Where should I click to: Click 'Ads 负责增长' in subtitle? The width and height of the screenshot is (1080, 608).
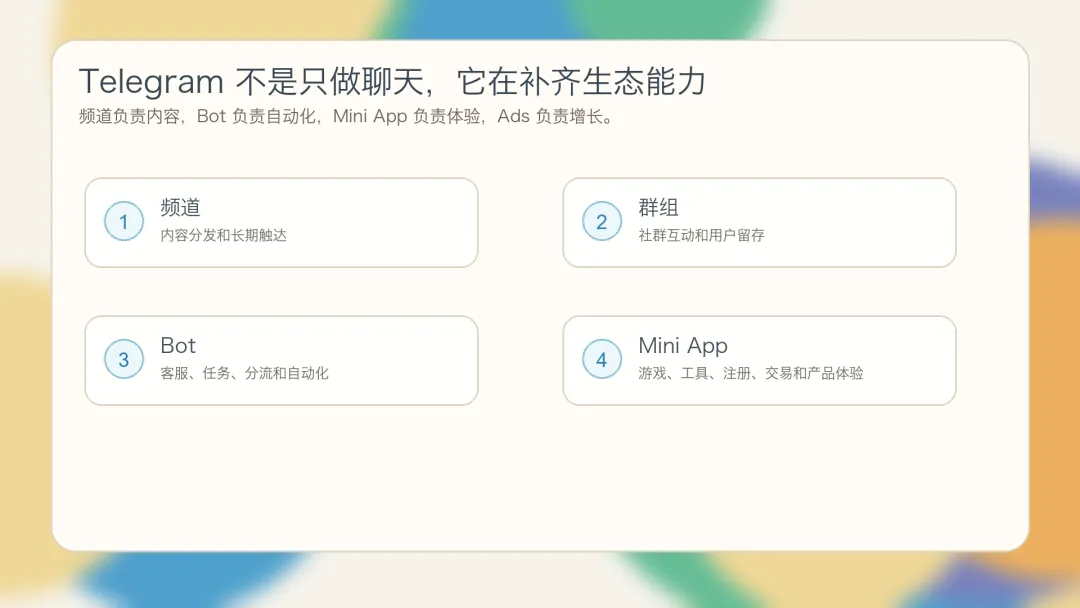coord(550,116)
